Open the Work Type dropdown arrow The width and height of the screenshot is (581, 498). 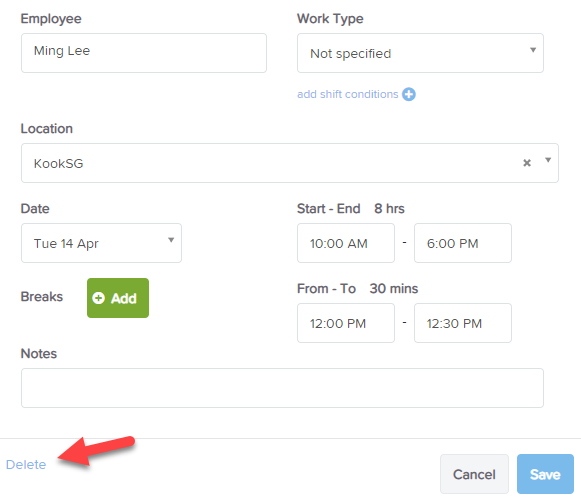[533, 50]
